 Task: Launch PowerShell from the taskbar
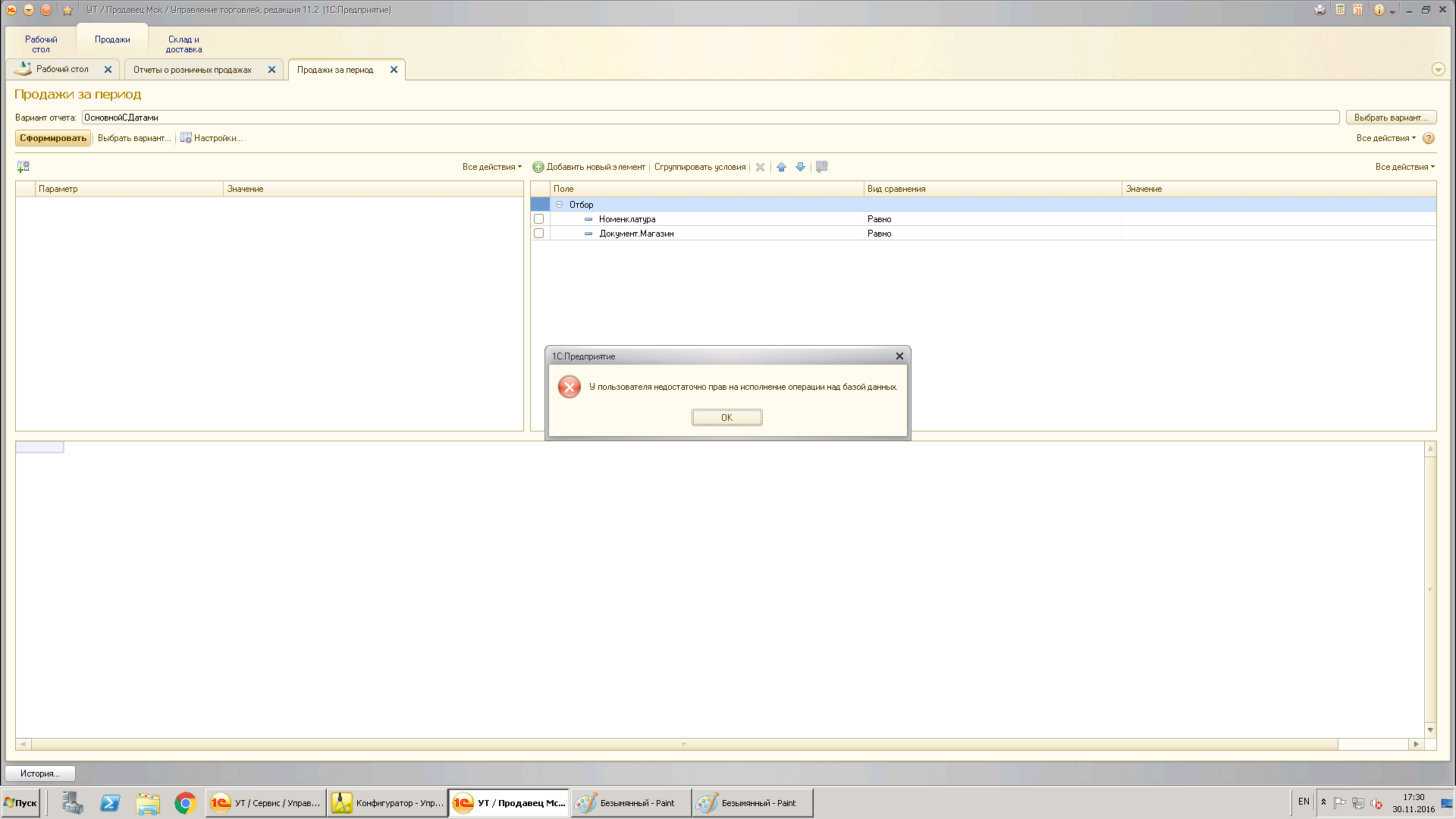coord(110,803)
